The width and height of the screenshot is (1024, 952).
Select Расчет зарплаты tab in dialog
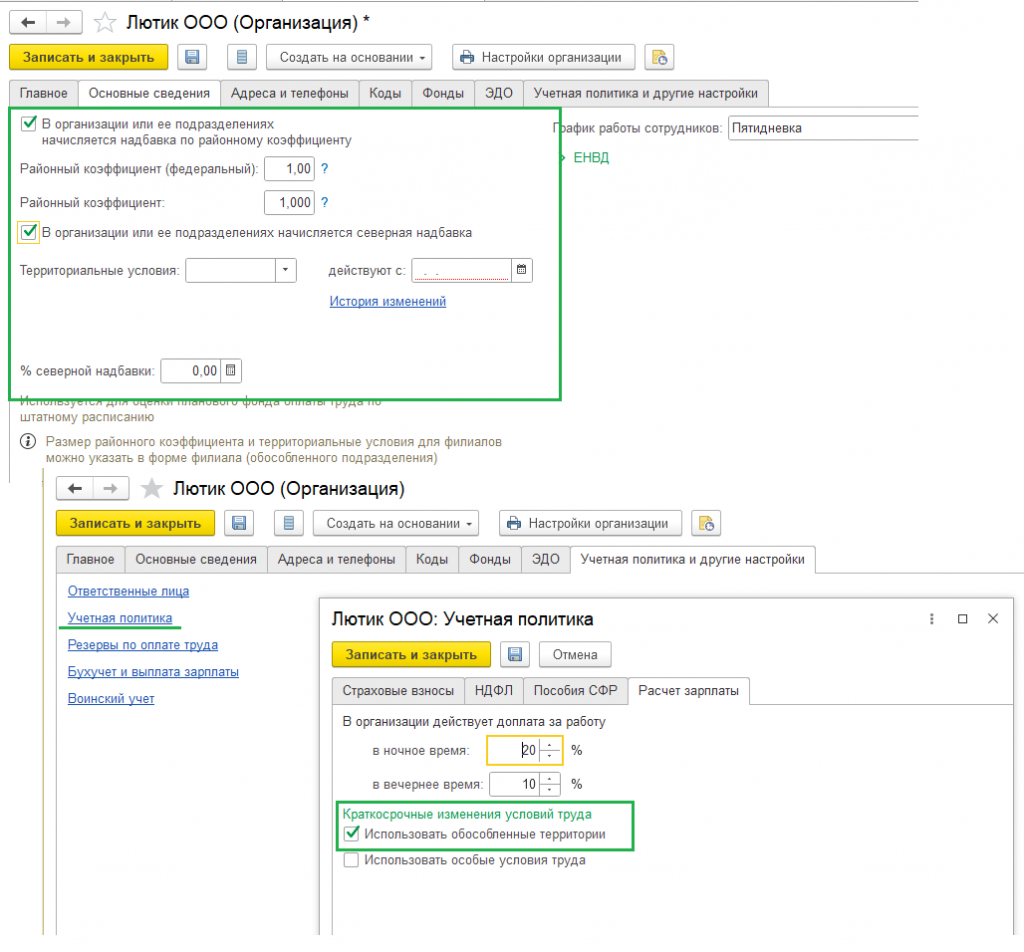[688, 691]
